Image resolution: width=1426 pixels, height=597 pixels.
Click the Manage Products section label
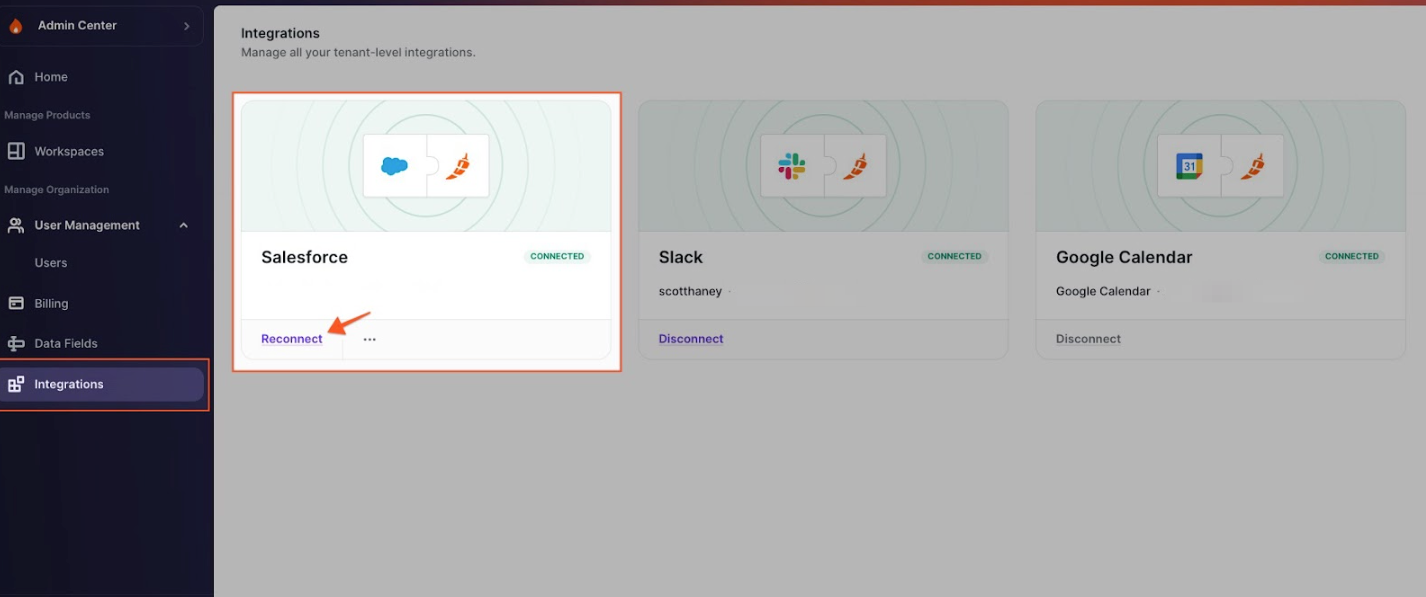[47, 115]
